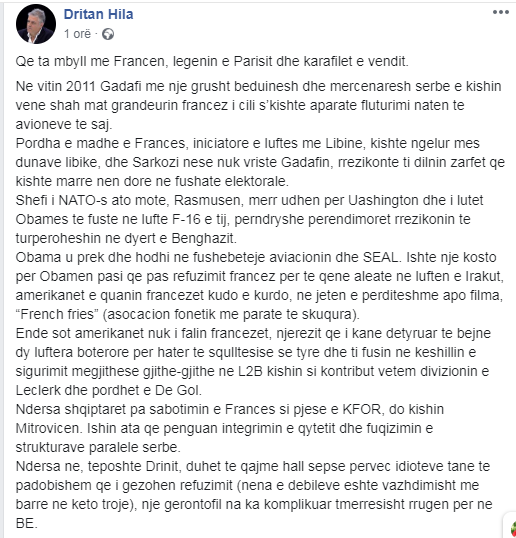Click the quoted phrase 'French fries'
This screenshot has width=516, height=538.
point(57,314)
